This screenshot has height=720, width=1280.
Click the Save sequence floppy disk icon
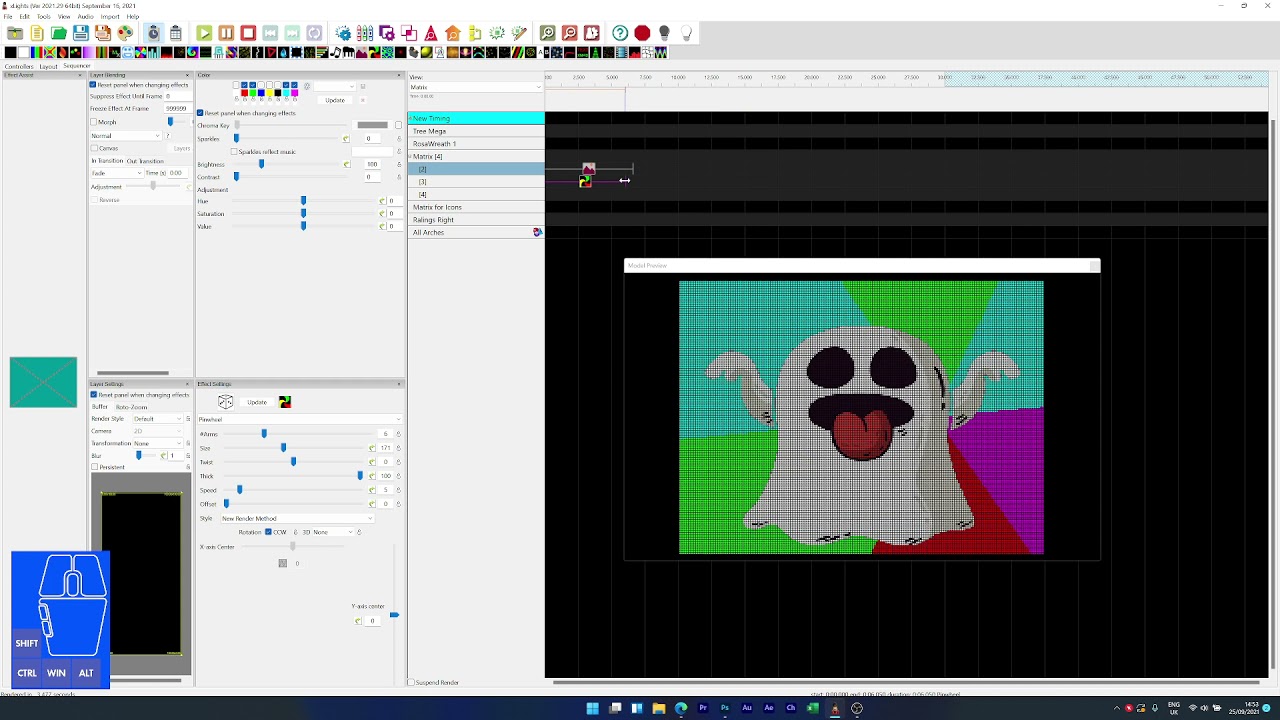[x=81, y=33]
